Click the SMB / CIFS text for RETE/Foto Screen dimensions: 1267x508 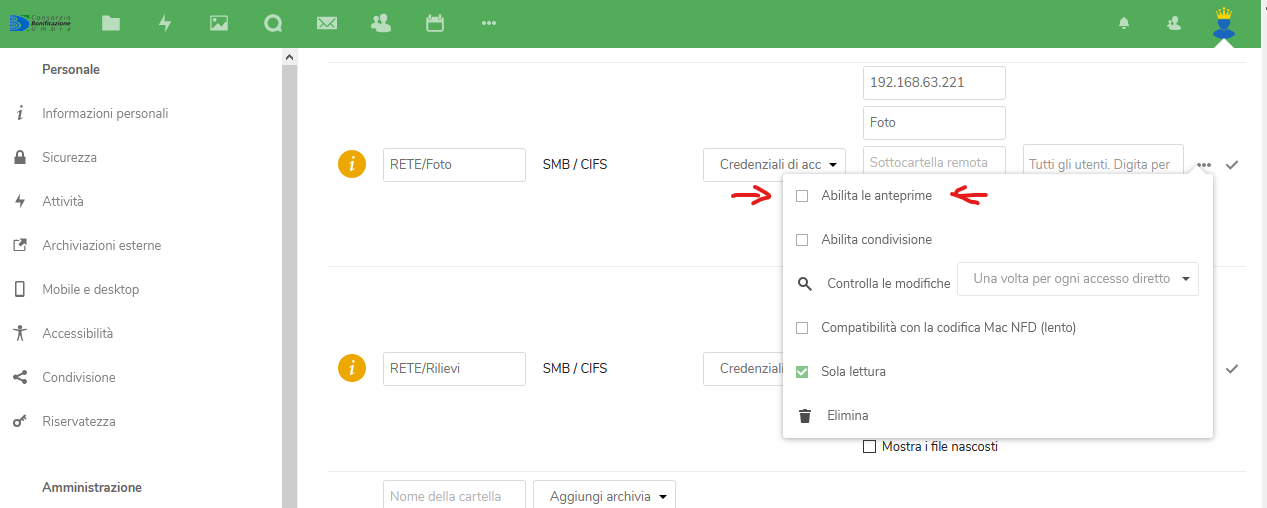coord(575,165)
